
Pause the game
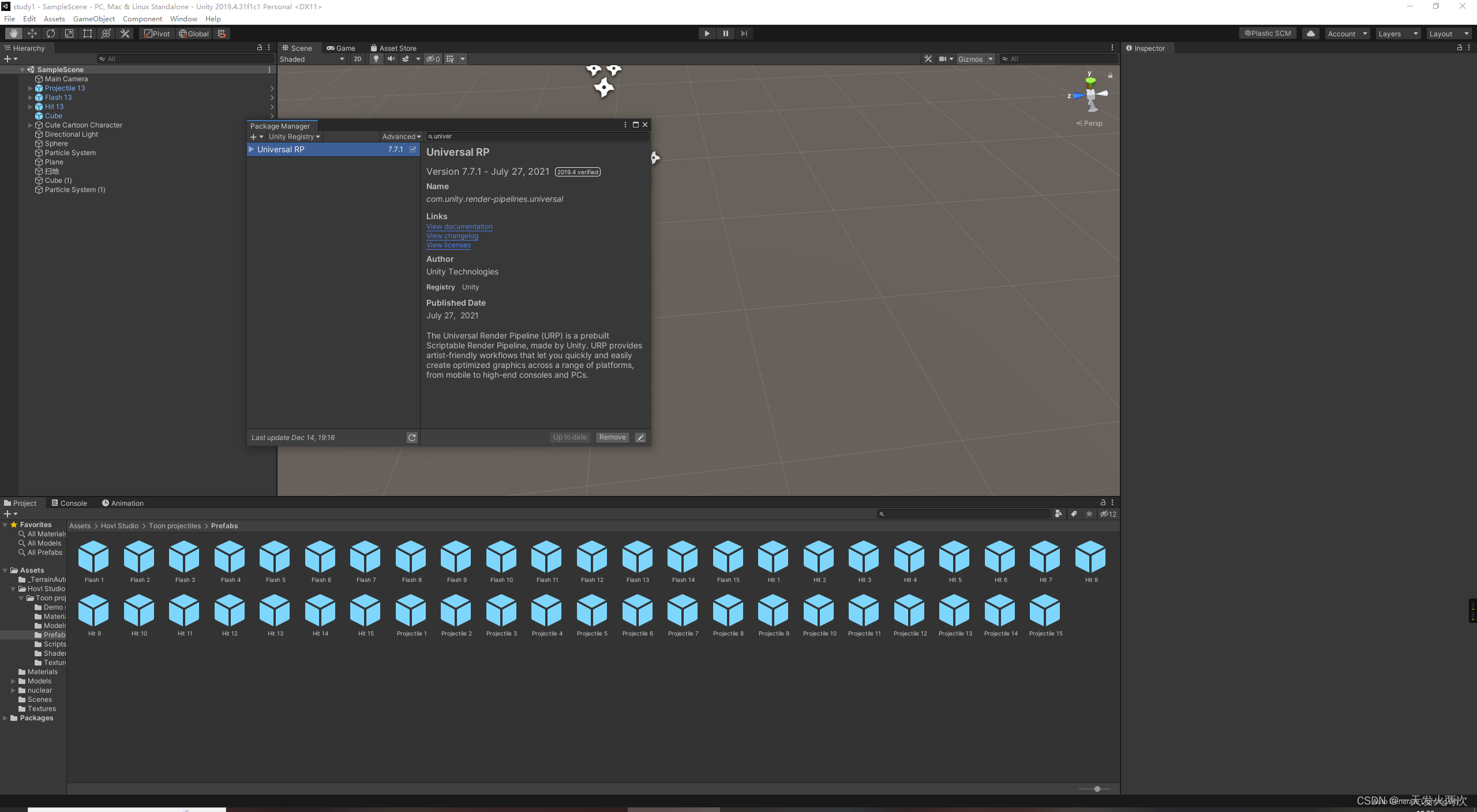(x=725, y=33)
